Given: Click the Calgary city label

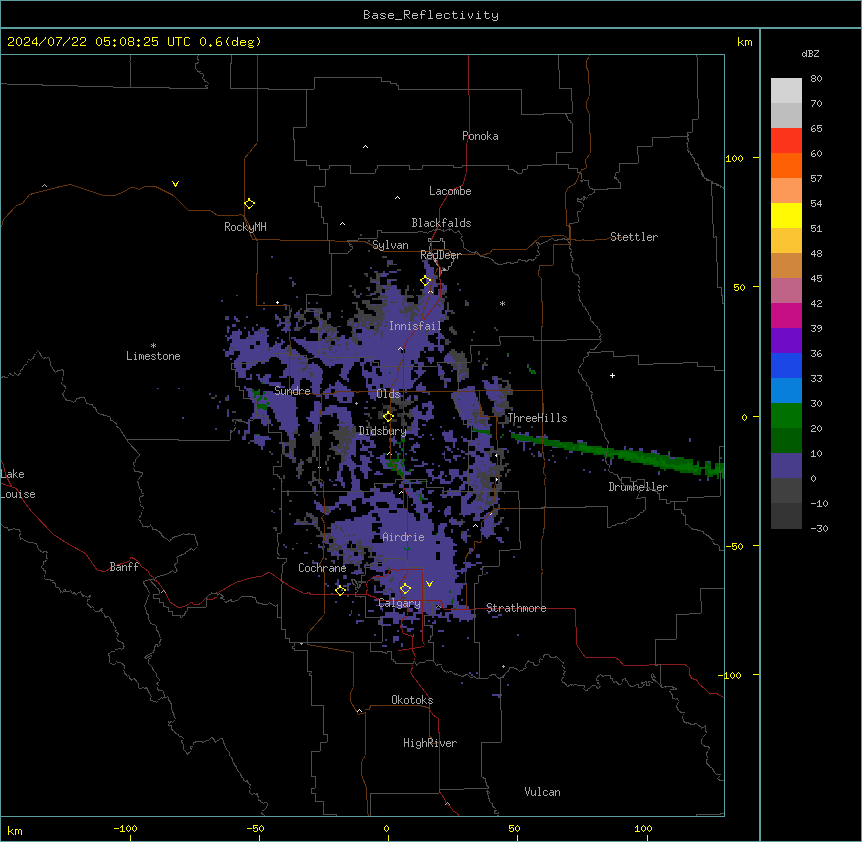Looking at the screenshot, I should click(x=400, y=603).
